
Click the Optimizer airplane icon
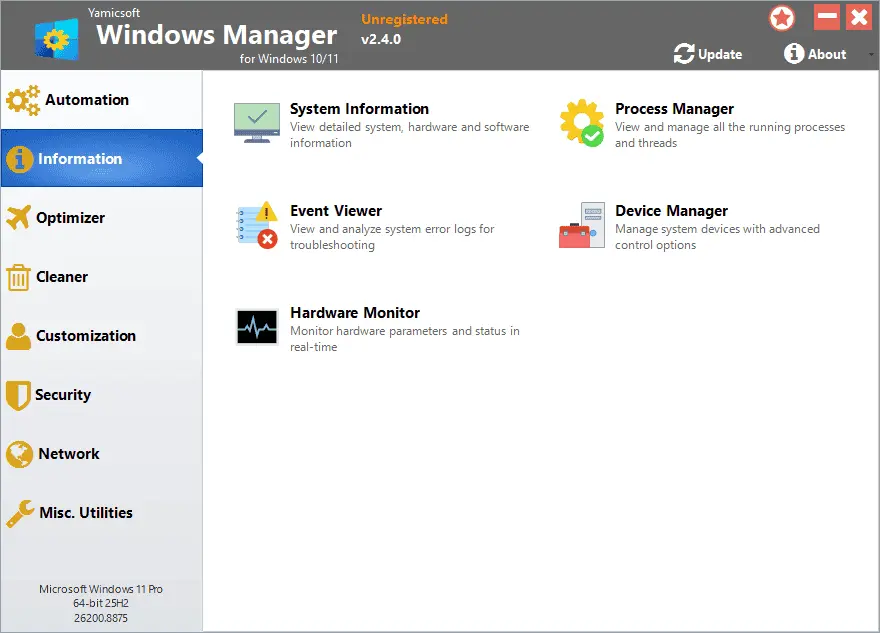point(19,217)
